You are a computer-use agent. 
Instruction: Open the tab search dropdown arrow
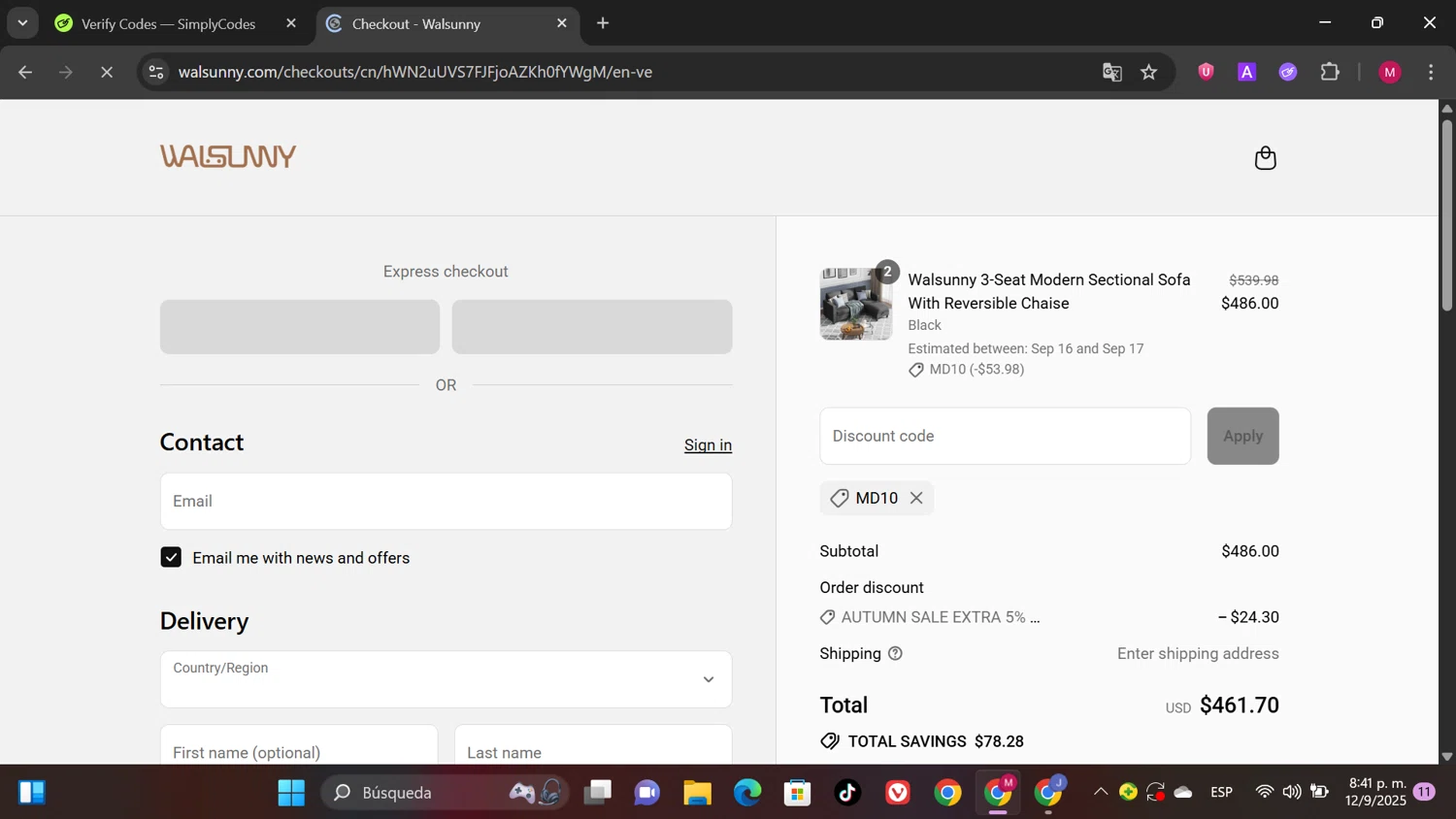(22, 23)
